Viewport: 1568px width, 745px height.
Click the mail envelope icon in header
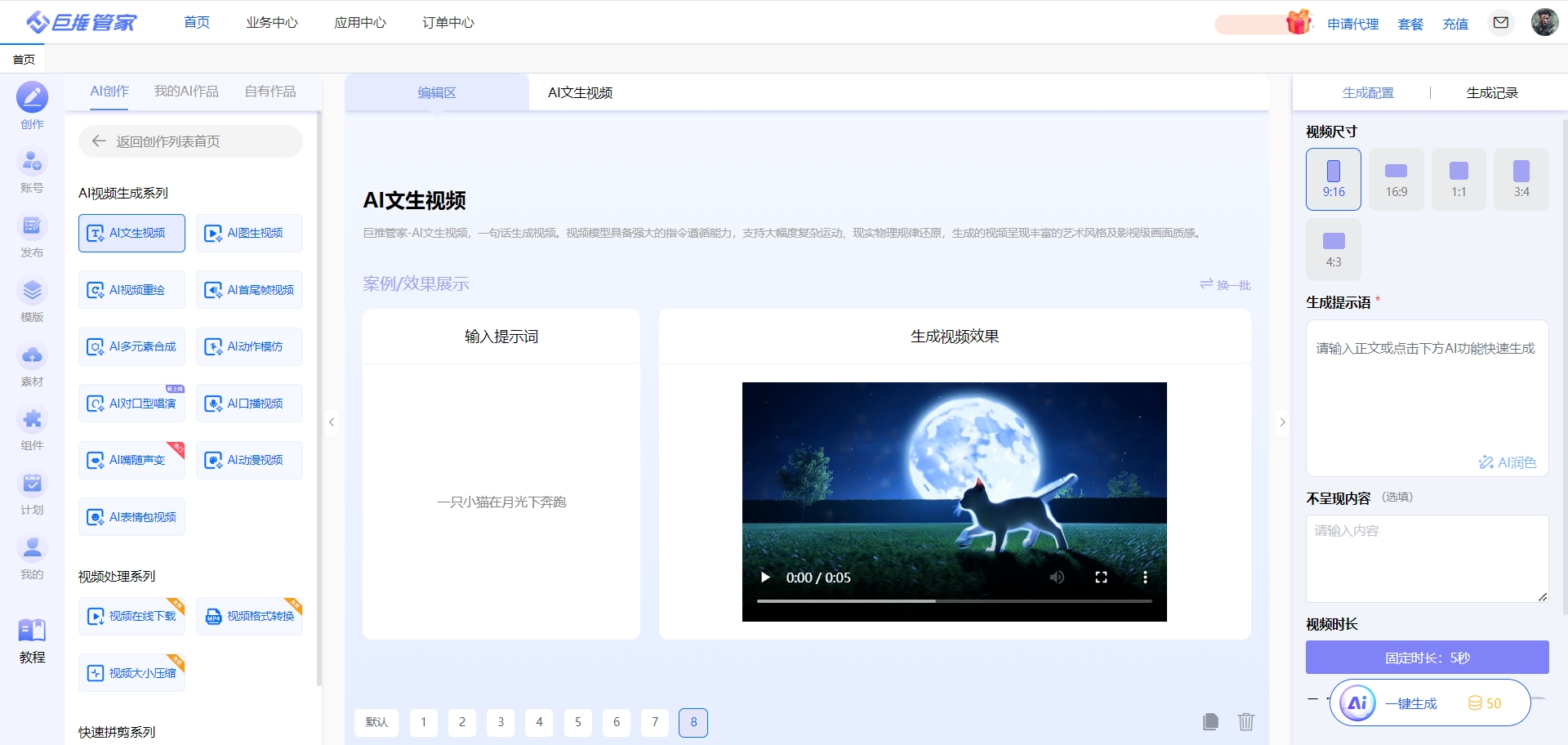tap(1500, 23)
